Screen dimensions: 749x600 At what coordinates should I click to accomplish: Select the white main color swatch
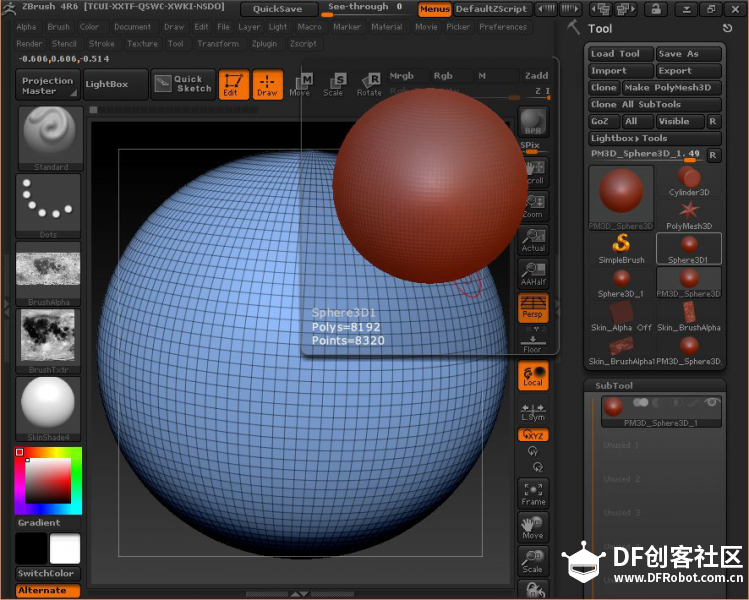[x=65, y=548]
